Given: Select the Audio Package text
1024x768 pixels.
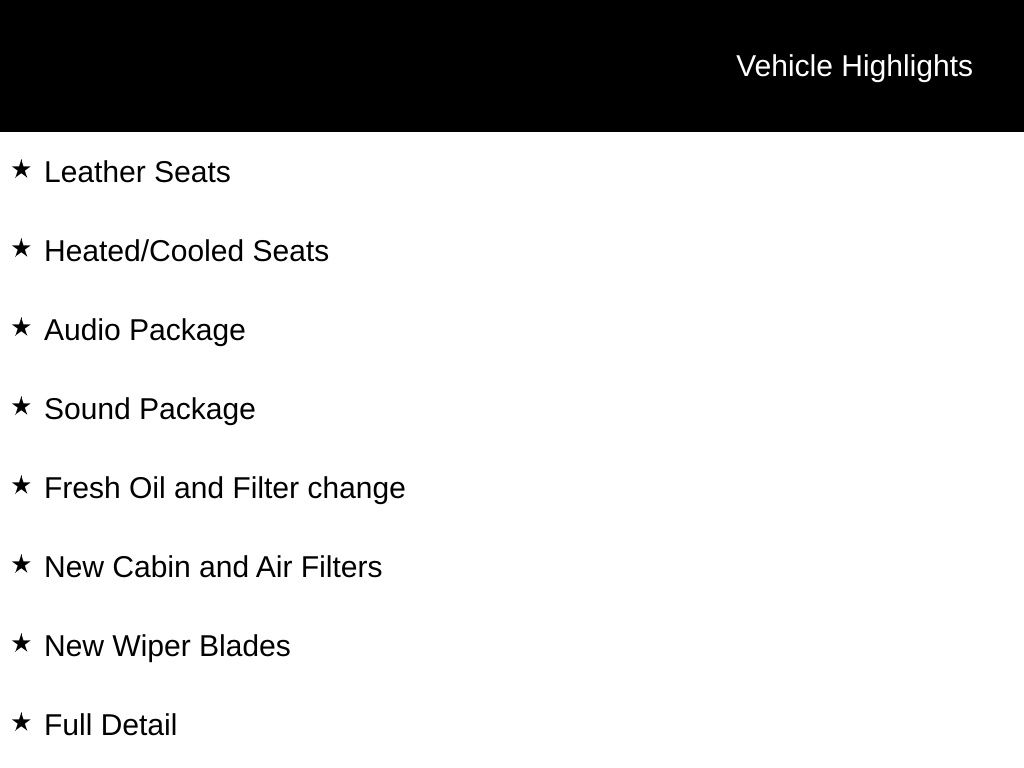Looking at the screenshot, I should click(x=145, y=330).
